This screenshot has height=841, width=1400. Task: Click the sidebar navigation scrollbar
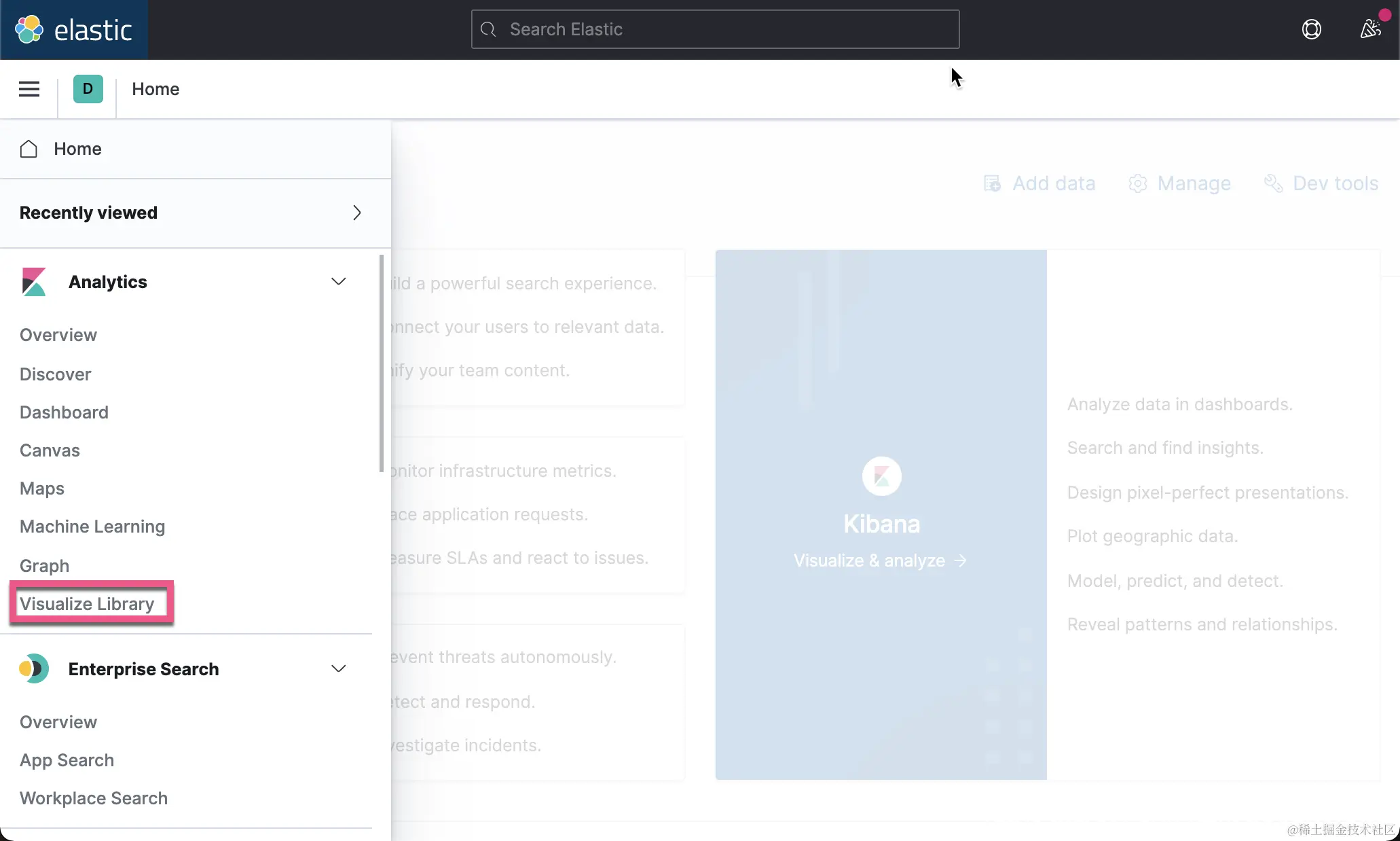(x=382, y=363)
